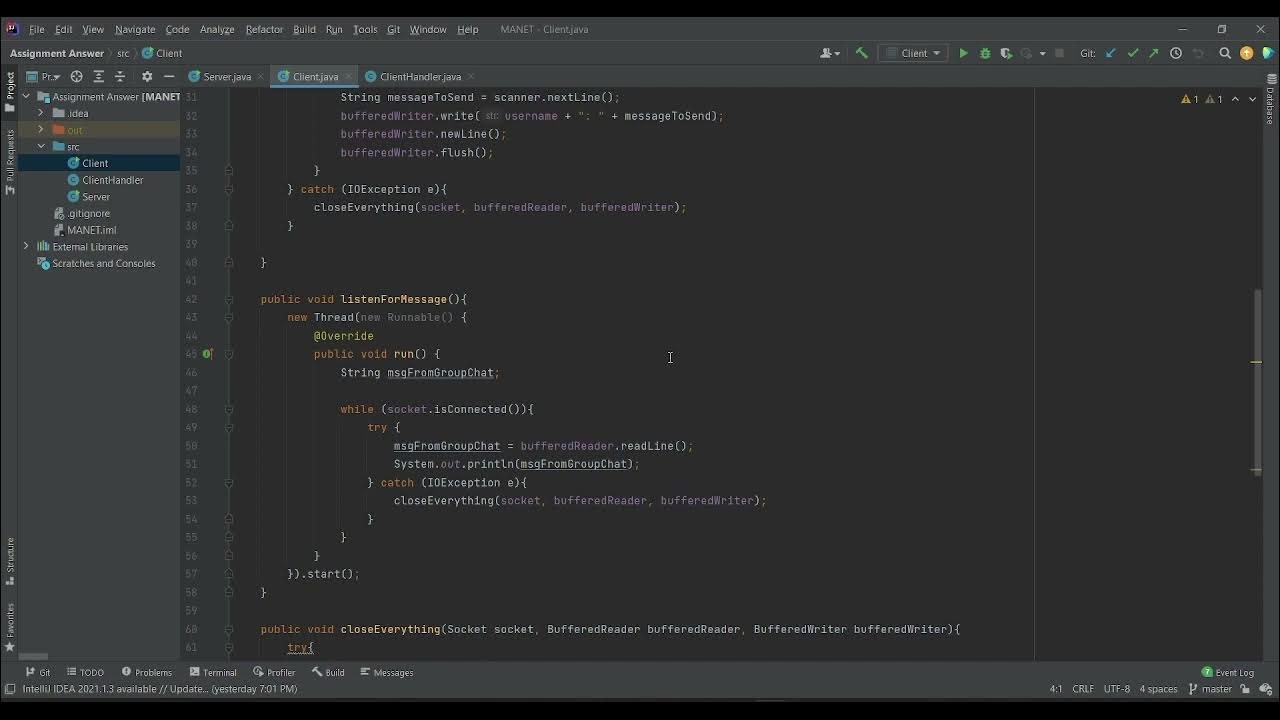Collapse the Assignment Answer project root

(26, 96)
